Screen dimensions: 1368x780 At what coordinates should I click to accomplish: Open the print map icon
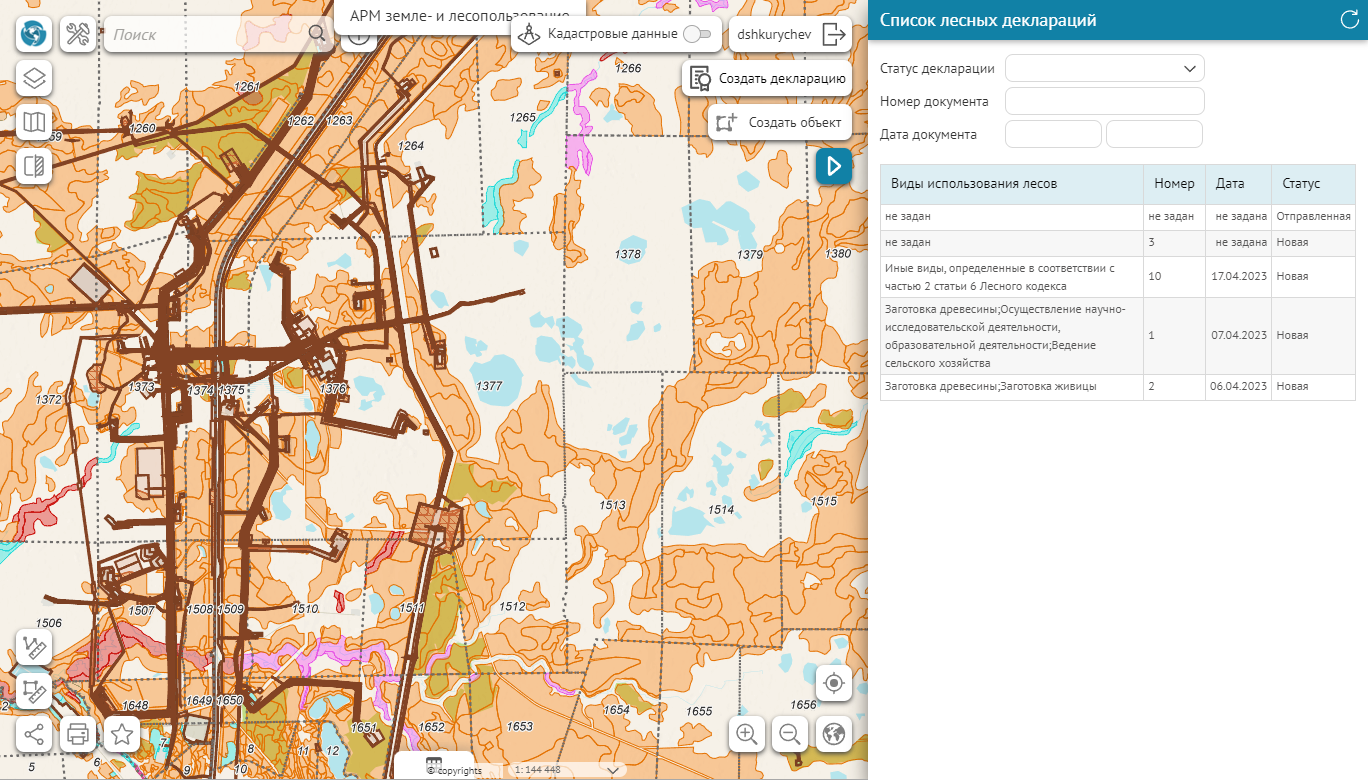78,734
